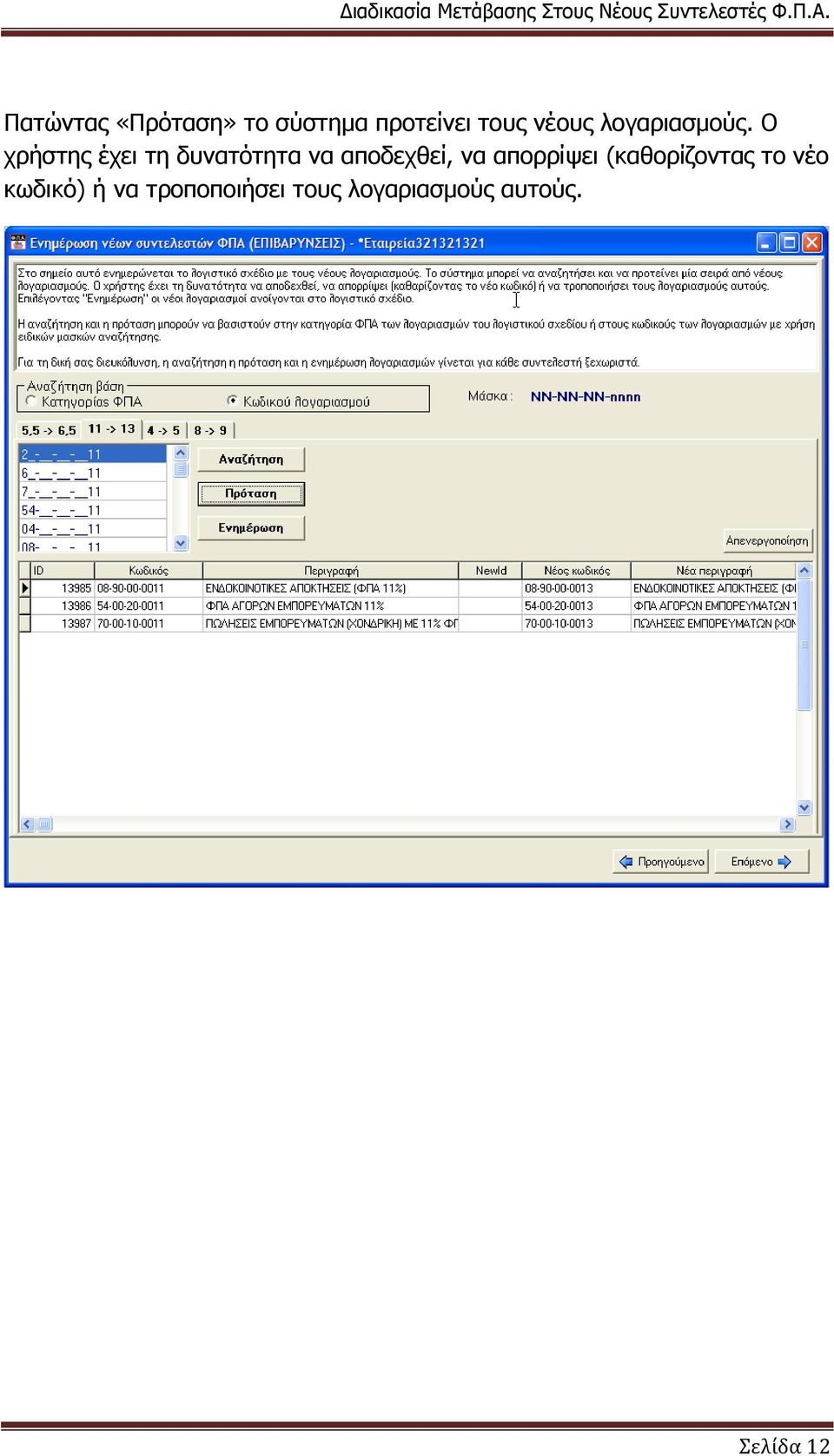The width and height of the screenshot is (834, 1456).
Task: Proceed with the Επόμενο button
Action: 761,862
